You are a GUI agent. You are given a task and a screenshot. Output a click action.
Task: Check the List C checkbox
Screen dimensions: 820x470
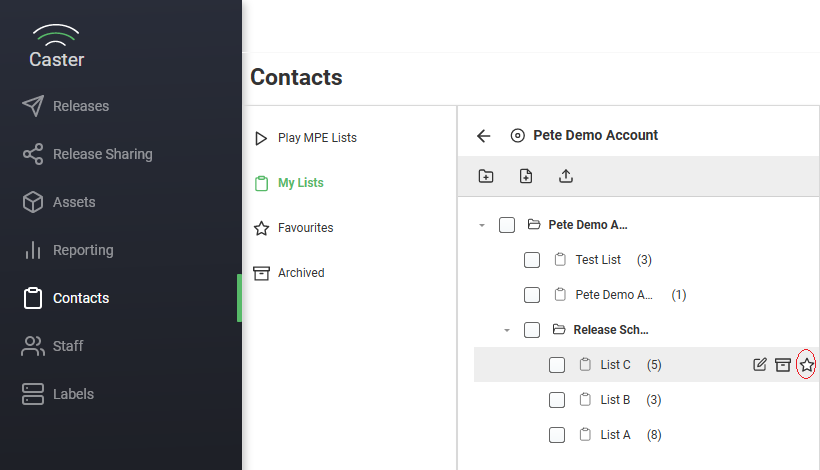(x=557, y=365)
